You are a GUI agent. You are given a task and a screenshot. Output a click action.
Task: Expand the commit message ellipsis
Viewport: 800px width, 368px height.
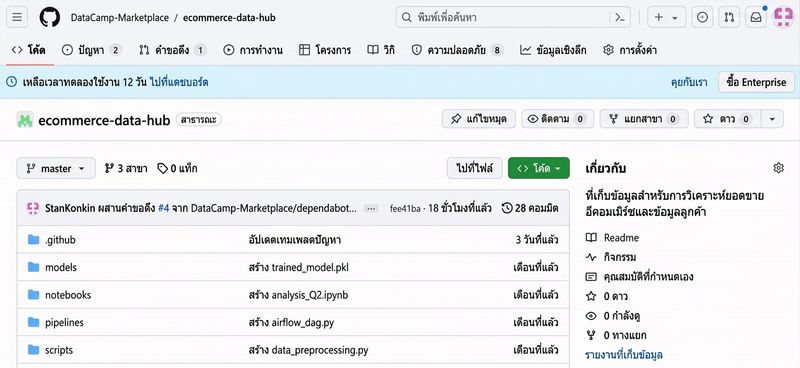tap(371, 208)
